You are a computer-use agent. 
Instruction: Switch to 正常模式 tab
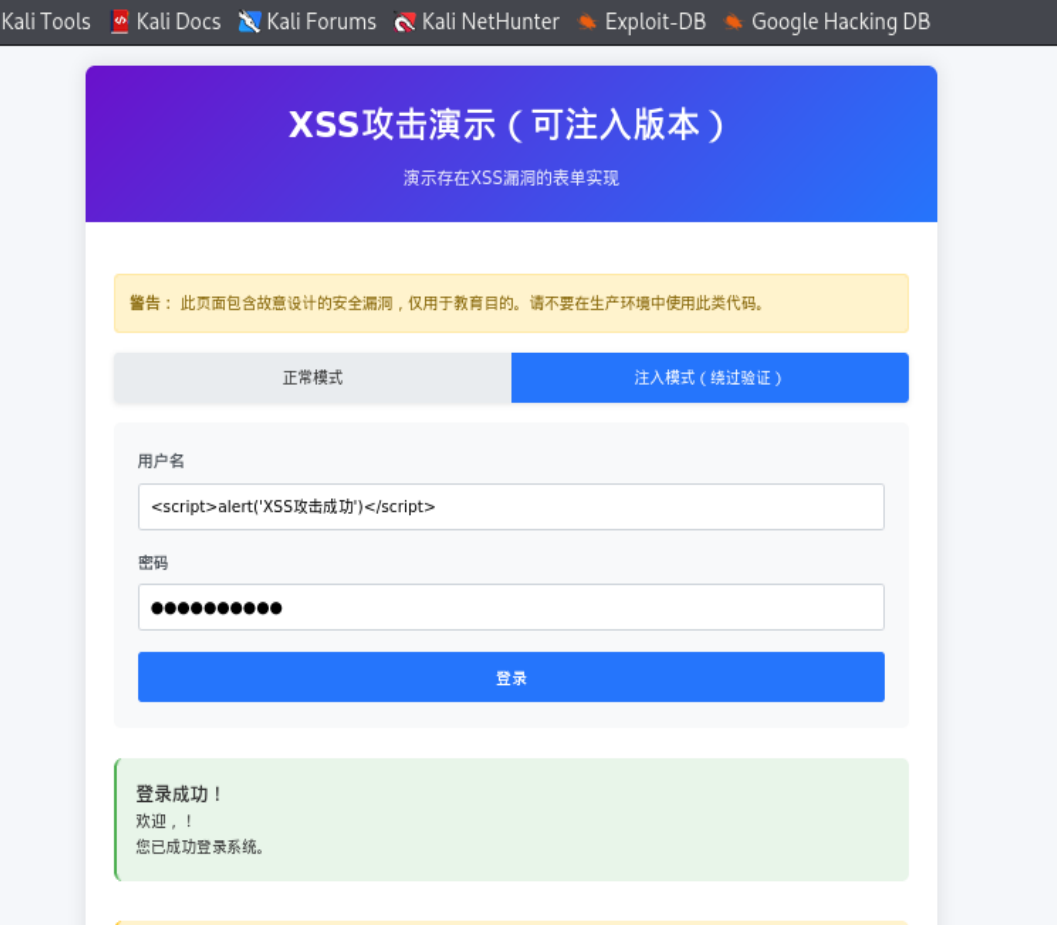(x=313, y=378)
